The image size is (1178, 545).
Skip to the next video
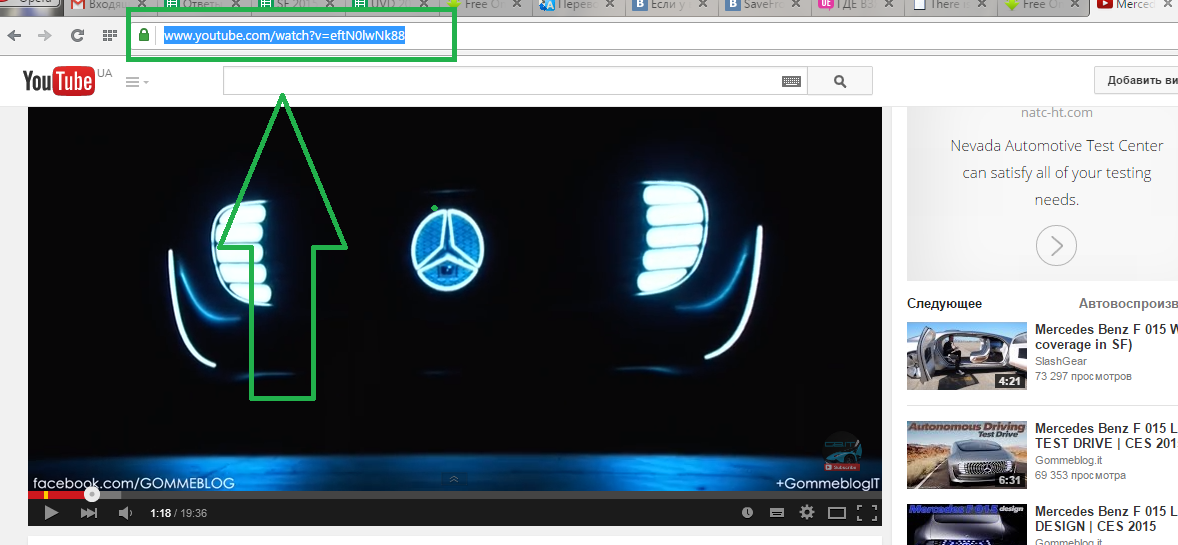(x=89, y=513)
